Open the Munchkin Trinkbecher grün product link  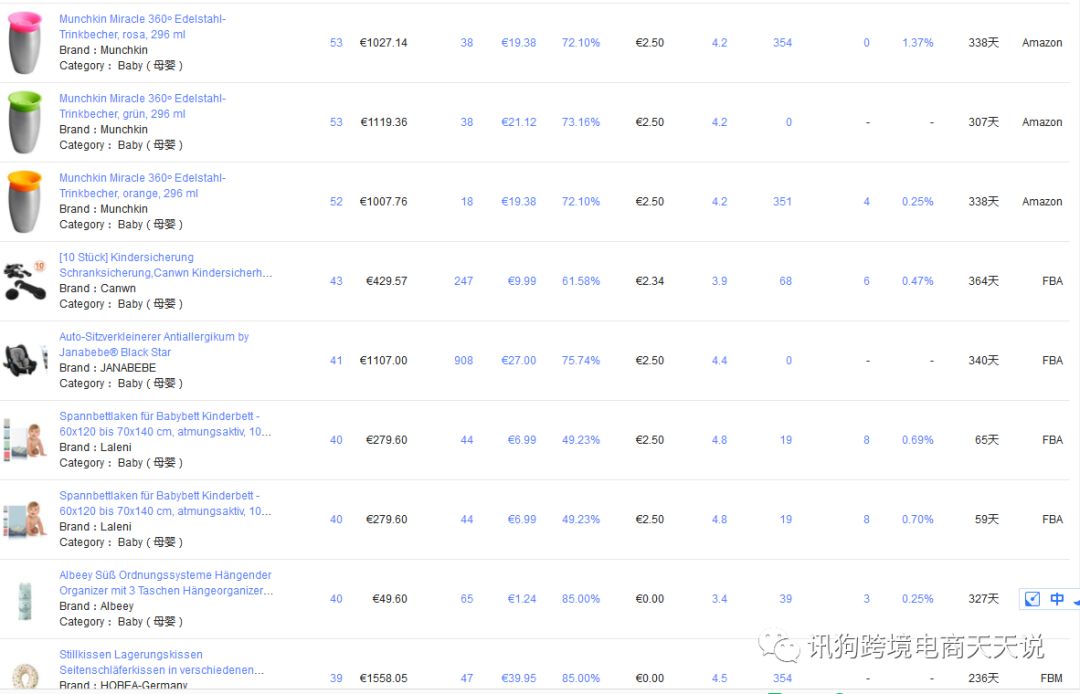click(x=142, y=106)
